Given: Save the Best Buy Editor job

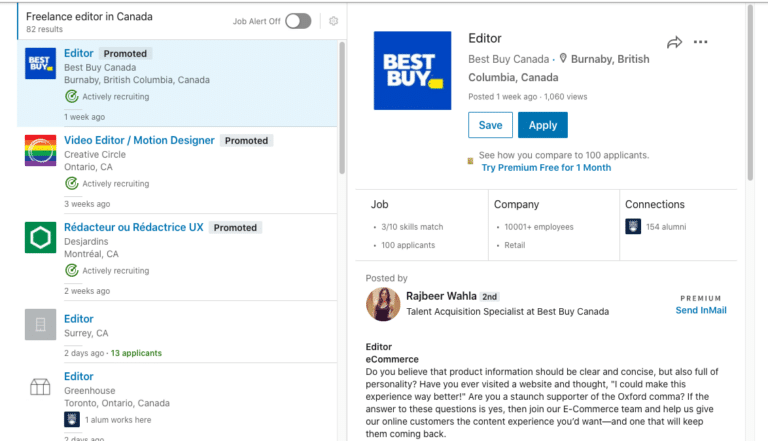Looking at the screenshot, I should (x=490, y=125).
